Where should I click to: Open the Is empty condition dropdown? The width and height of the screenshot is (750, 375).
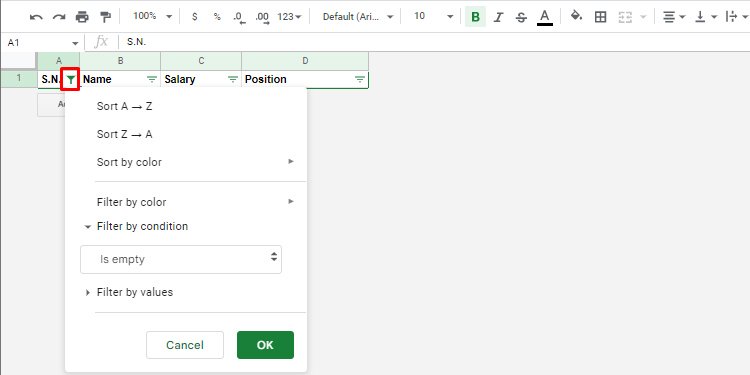pyautogui.click(x=181, y=259)
